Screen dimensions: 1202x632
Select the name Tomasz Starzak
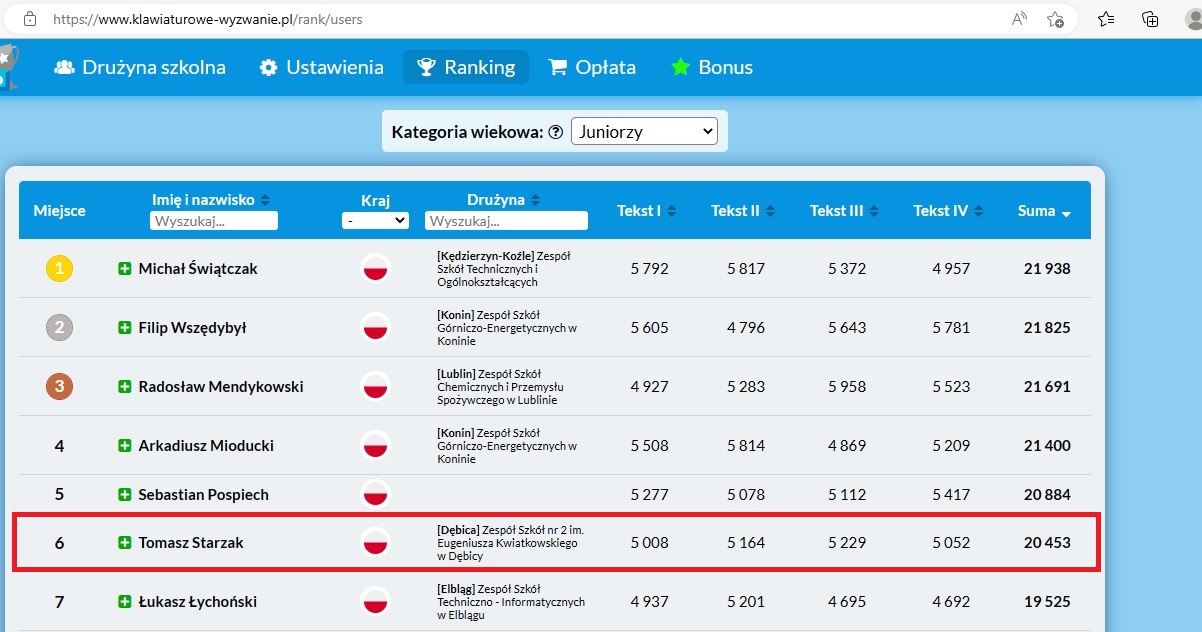click(191, 543)
